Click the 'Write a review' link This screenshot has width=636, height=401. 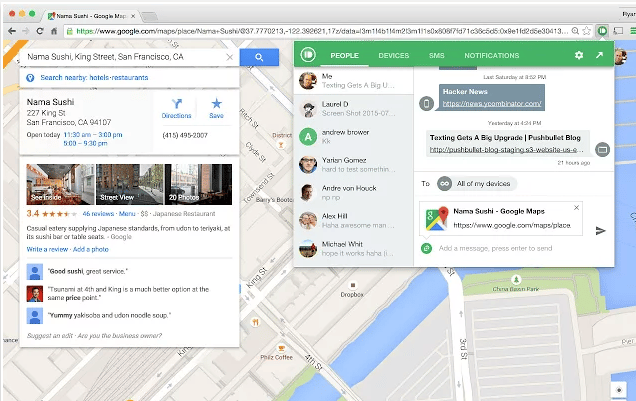(49, 247)
